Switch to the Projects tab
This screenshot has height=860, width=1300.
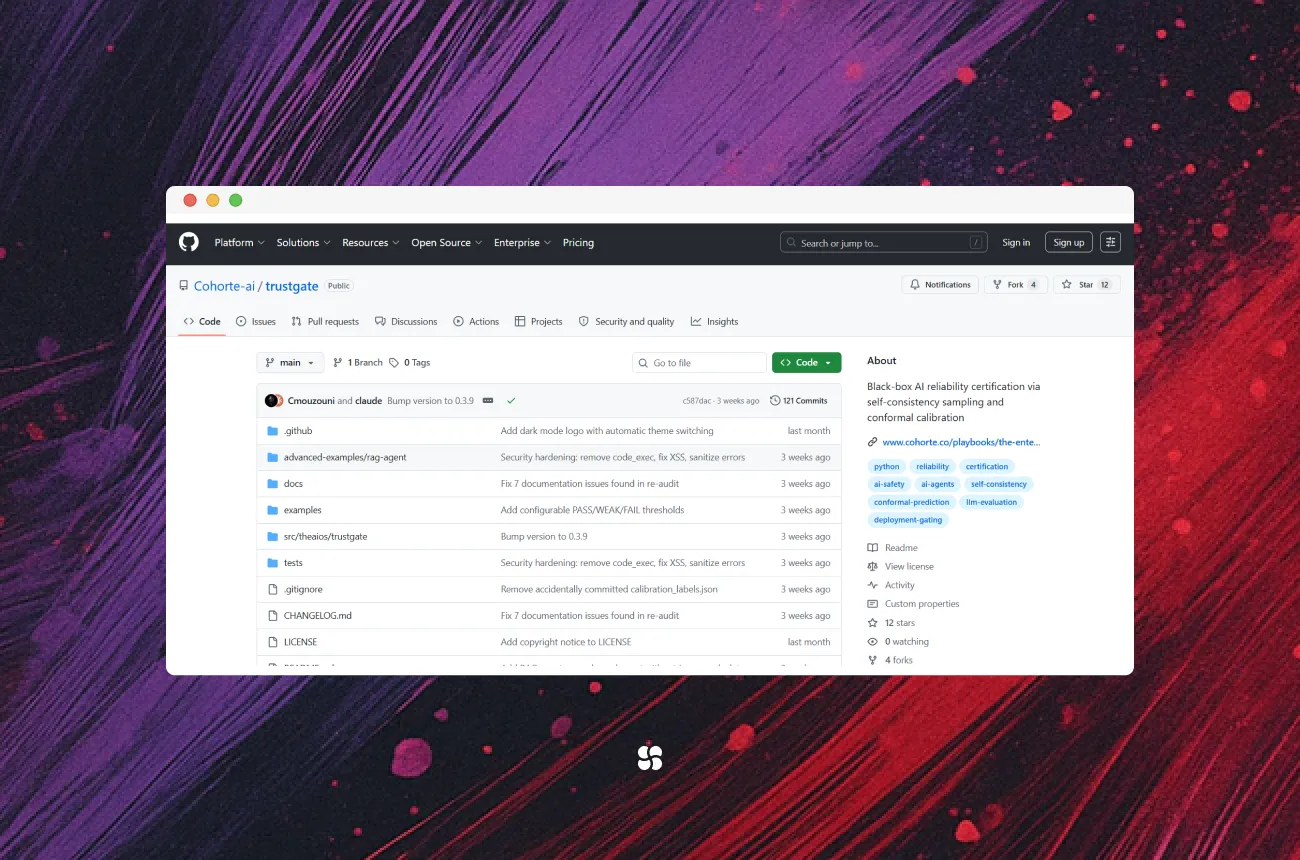(x=539, y=322)
